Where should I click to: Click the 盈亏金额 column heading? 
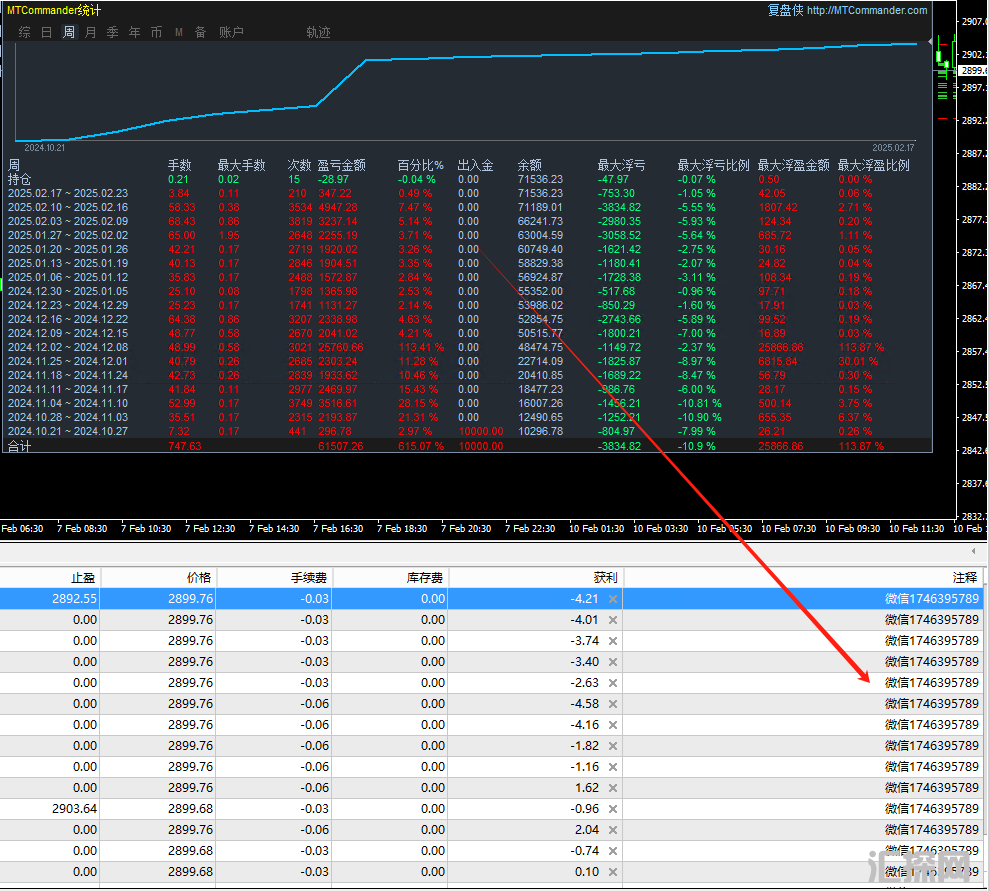(342, 165)
